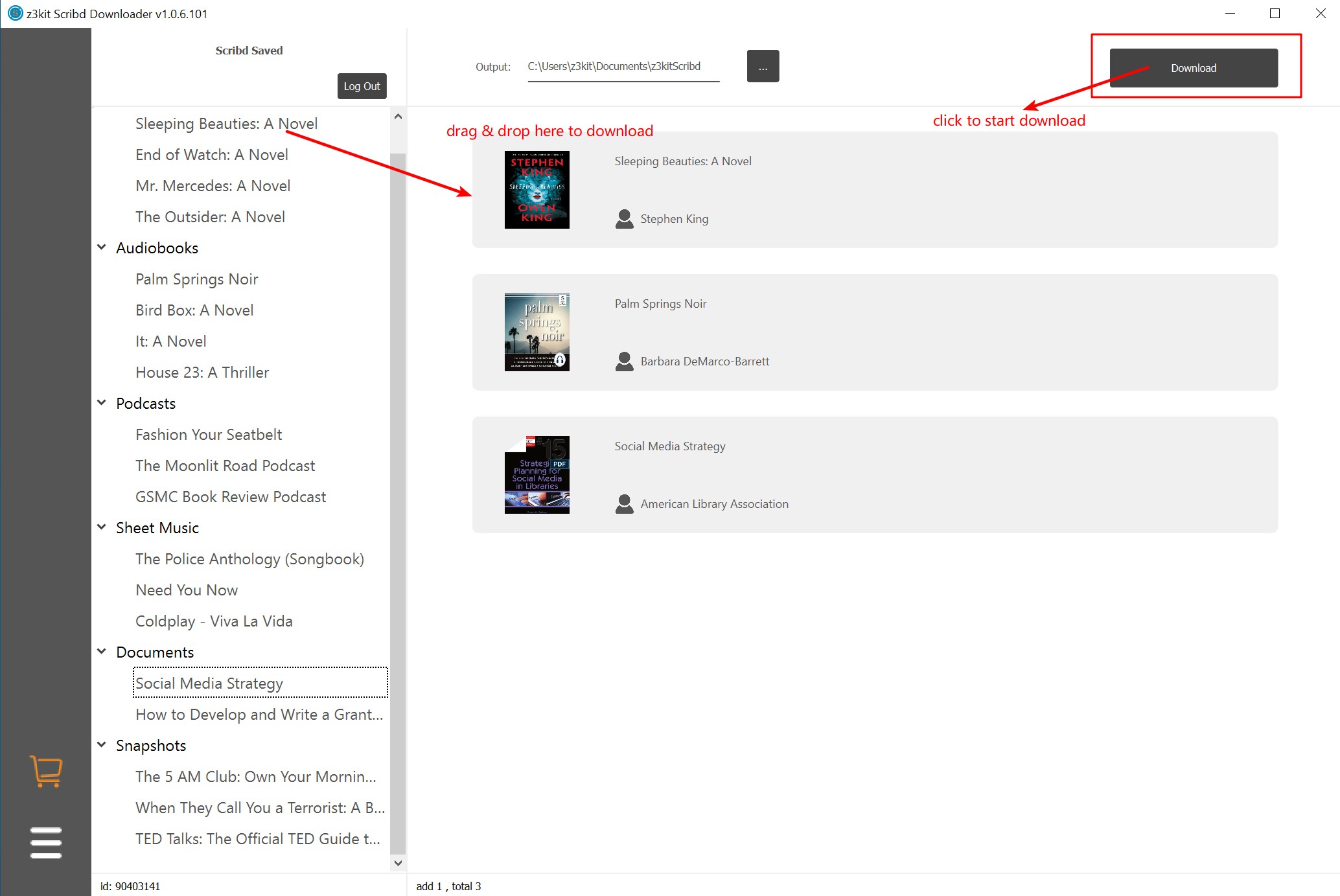Select Sleeping Beauties: A Novel in list

click(226, 124)
